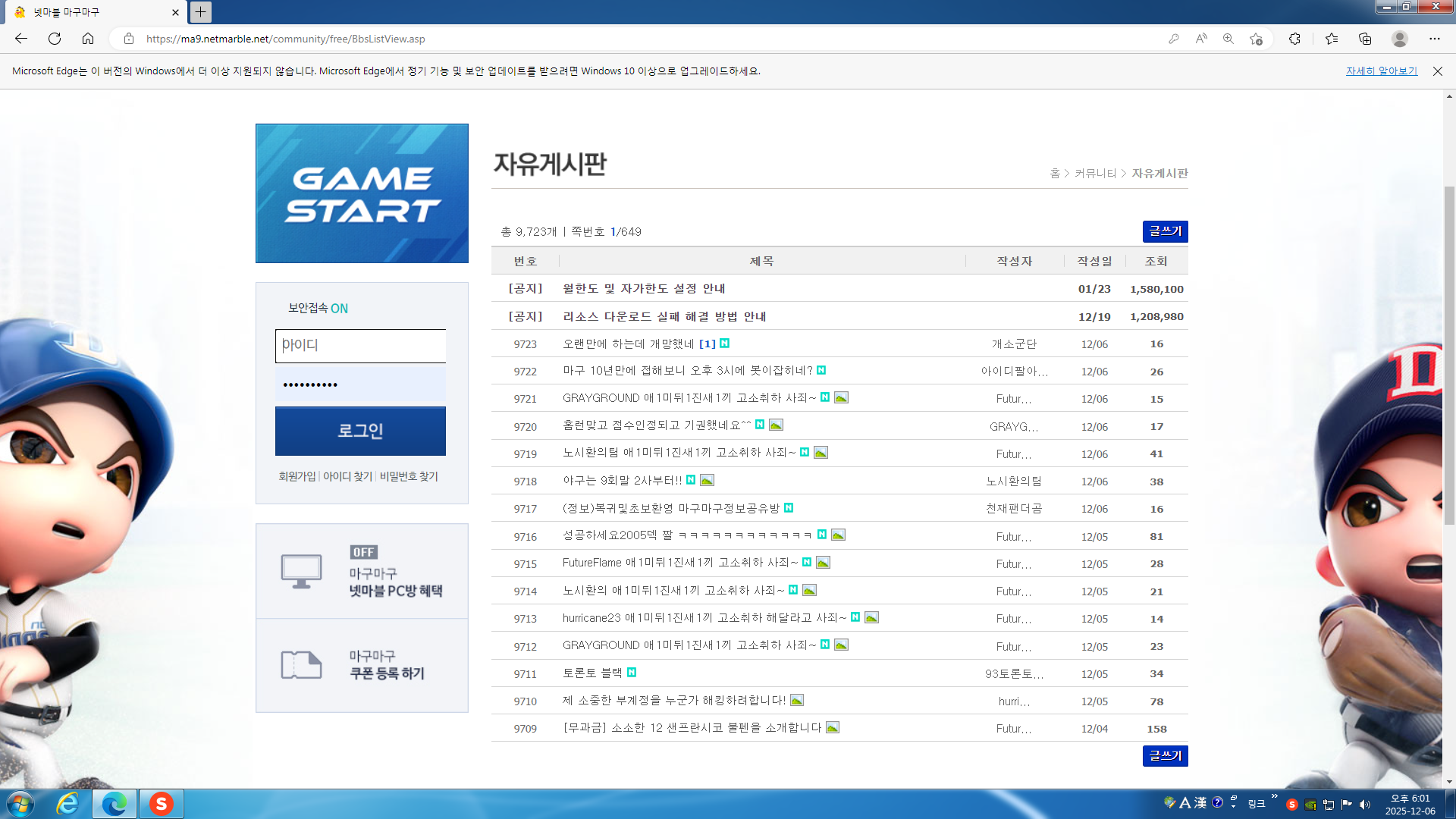
Task: Toggle the 보안접속 ON setting
Action: point(338,309)
